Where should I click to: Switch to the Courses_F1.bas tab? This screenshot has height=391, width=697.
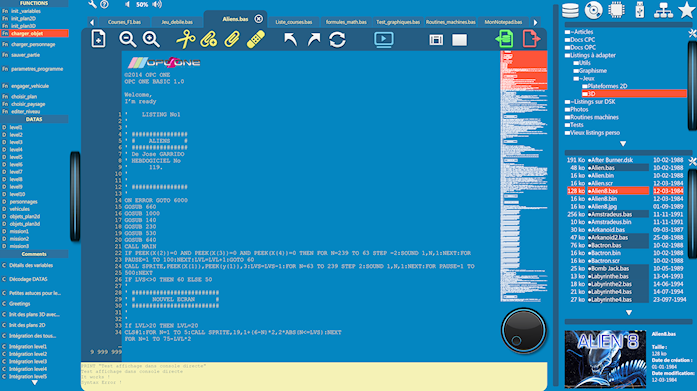[x=124, y=22]
